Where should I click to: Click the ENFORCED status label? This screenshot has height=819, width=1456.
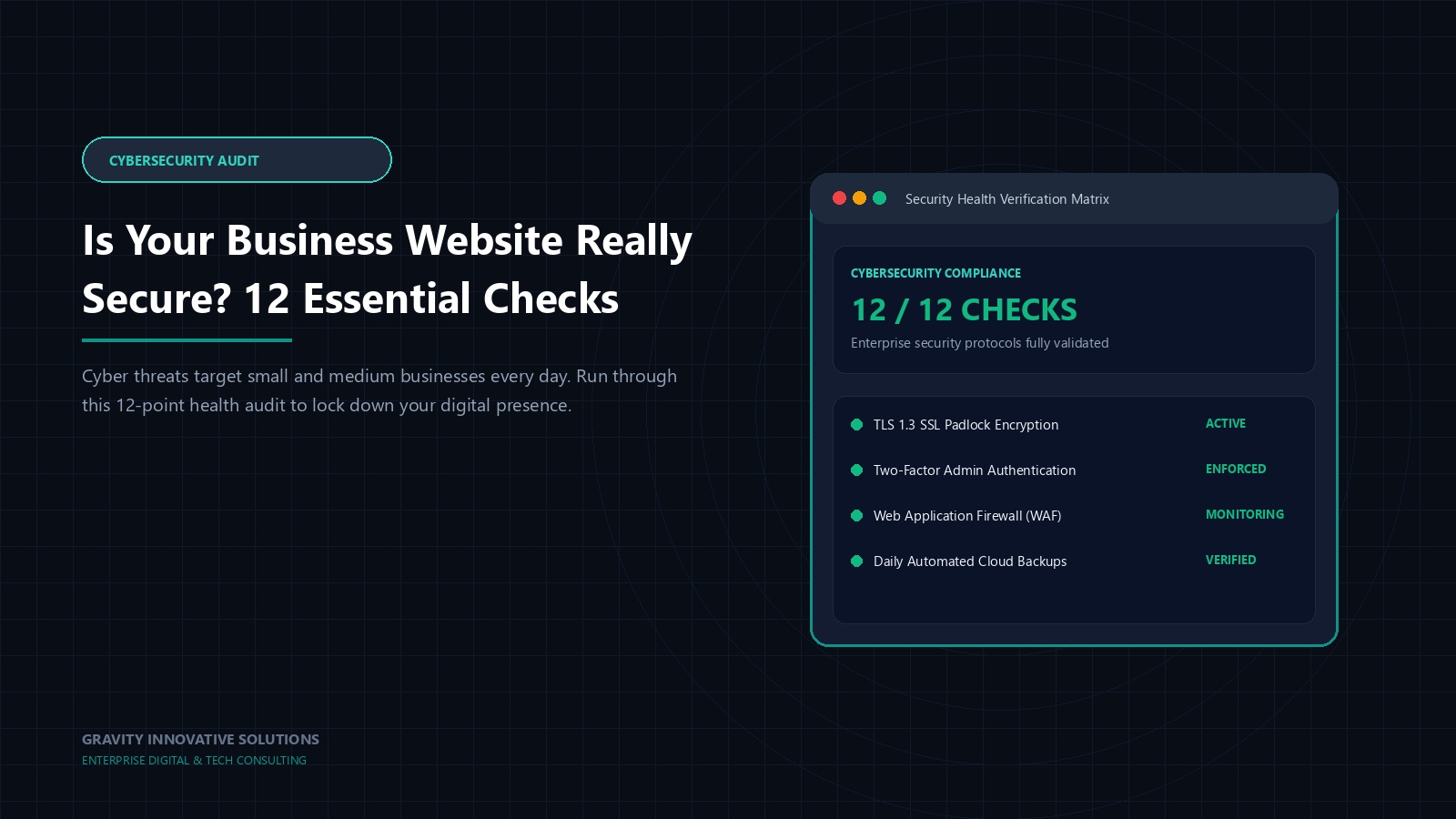[x=1236, y=470]
